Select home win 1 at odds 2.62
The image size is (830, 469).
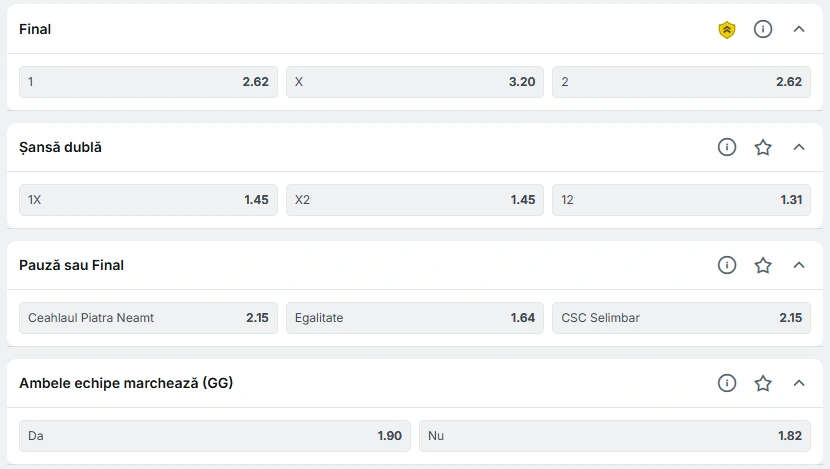tap(148, 82)
